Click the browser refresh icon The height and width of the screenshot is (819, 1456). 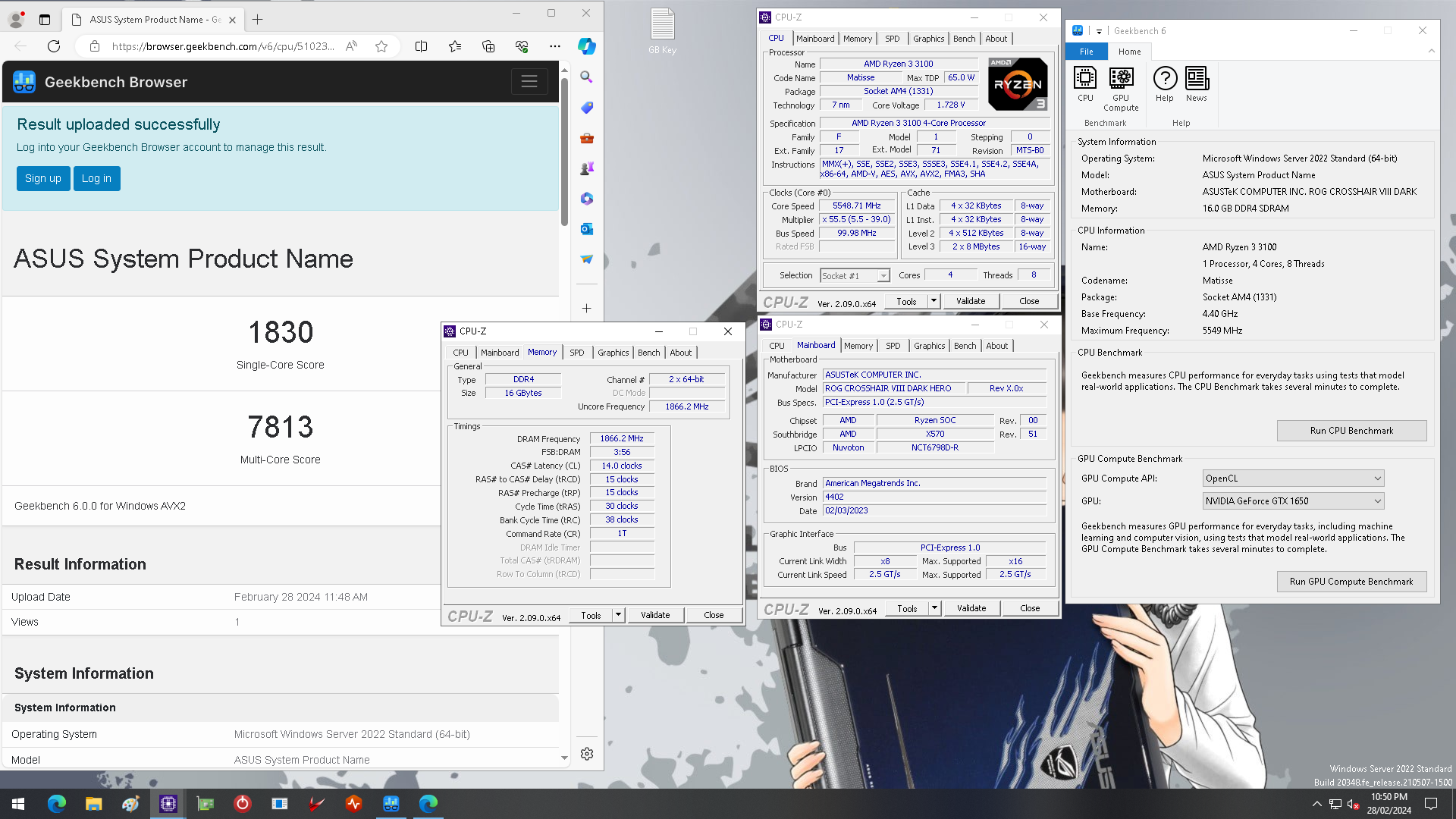54,46
